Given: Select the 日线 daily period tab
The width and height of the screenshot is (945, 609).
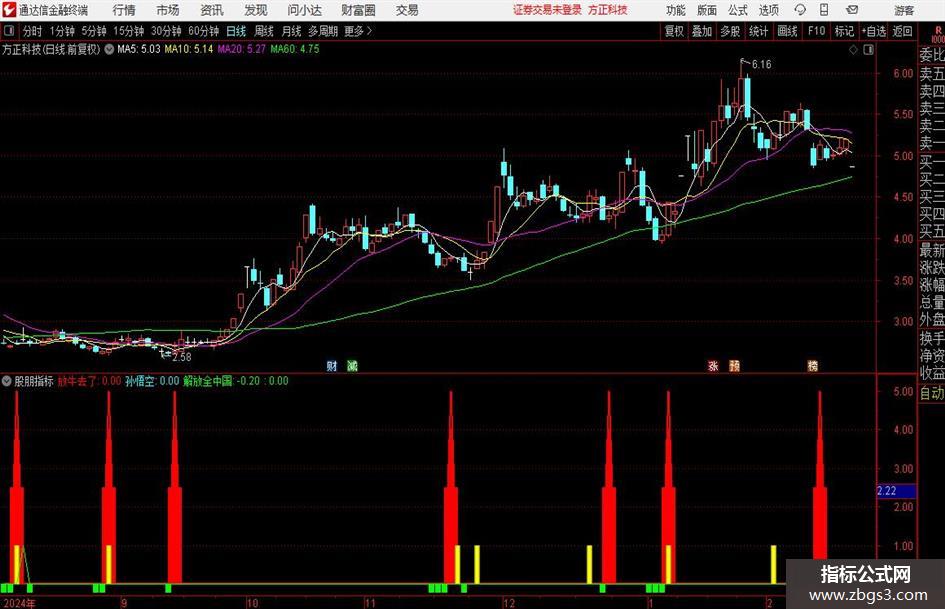Looking at the screenshot, I should click(236, 31).
